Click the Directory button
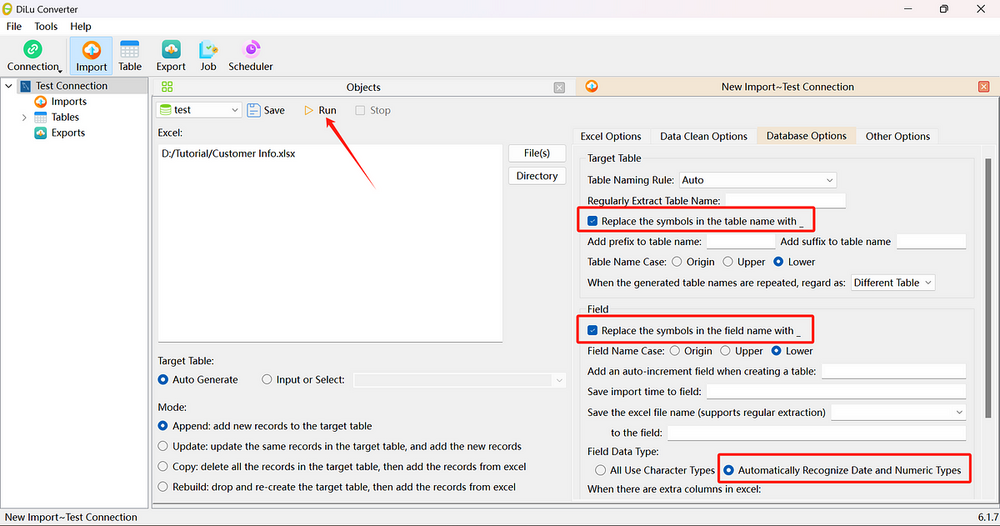 (537, 176)
